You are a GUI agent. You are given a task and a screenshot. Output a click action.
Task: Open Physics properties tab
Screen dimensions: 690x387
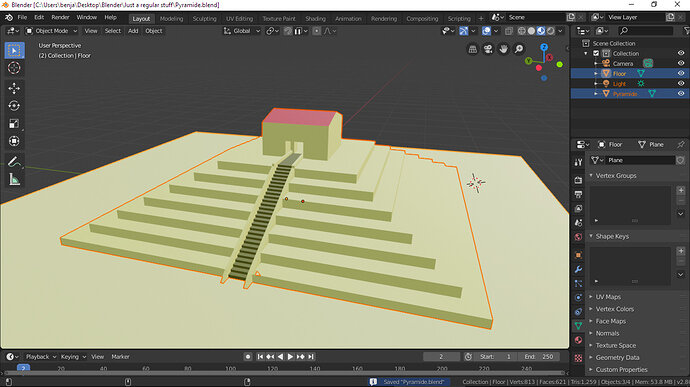pyautogui.click(x=578, y=298)
